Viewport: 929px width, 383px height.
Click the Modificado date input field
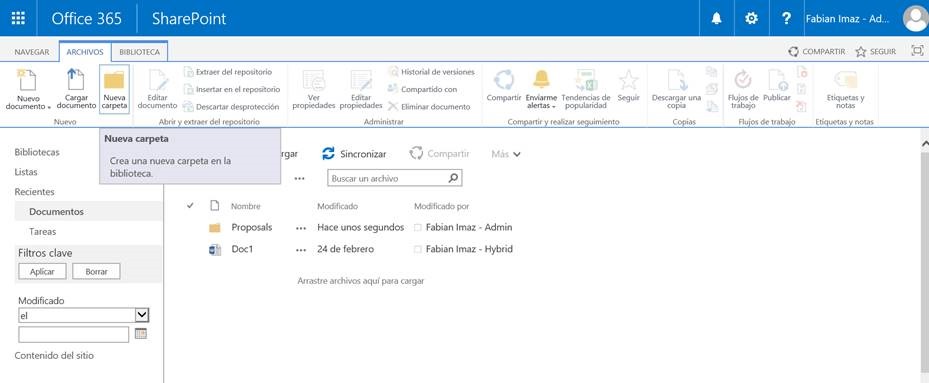(x=73, y=334)
